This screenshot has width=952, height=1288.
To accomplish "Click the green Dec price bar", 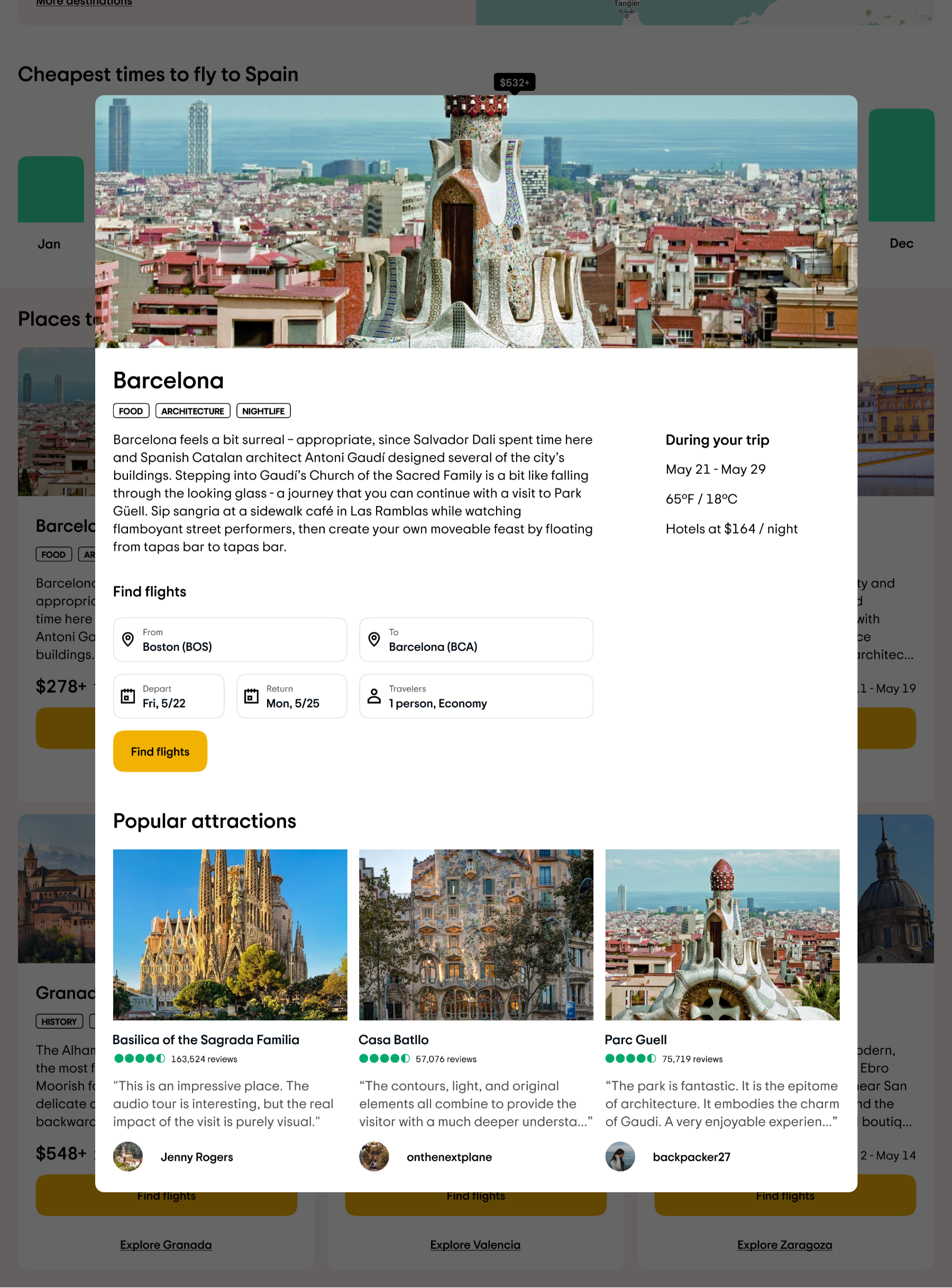I will 901,165.
